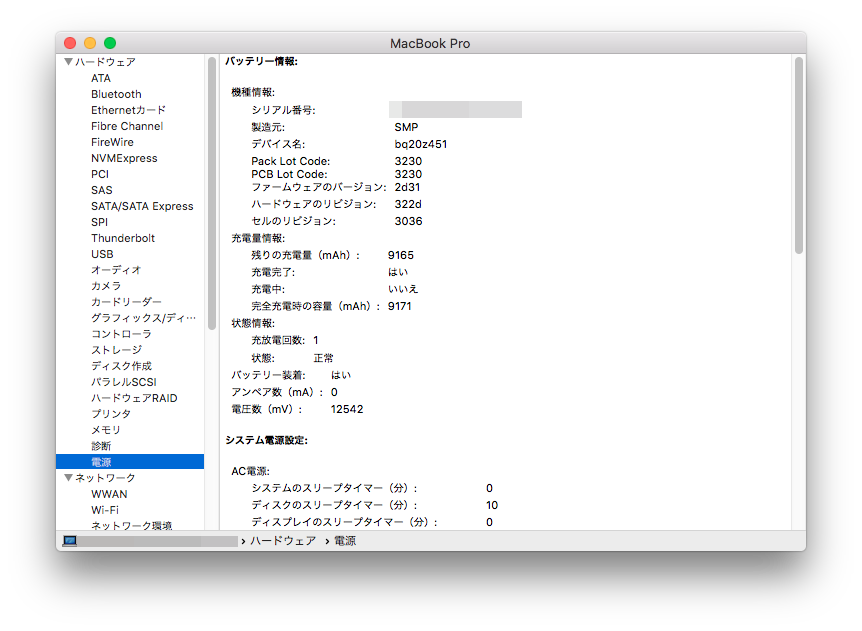862x631 pixels.
Task: Click the remaining charge value 9165
Action: click(401, 255)
